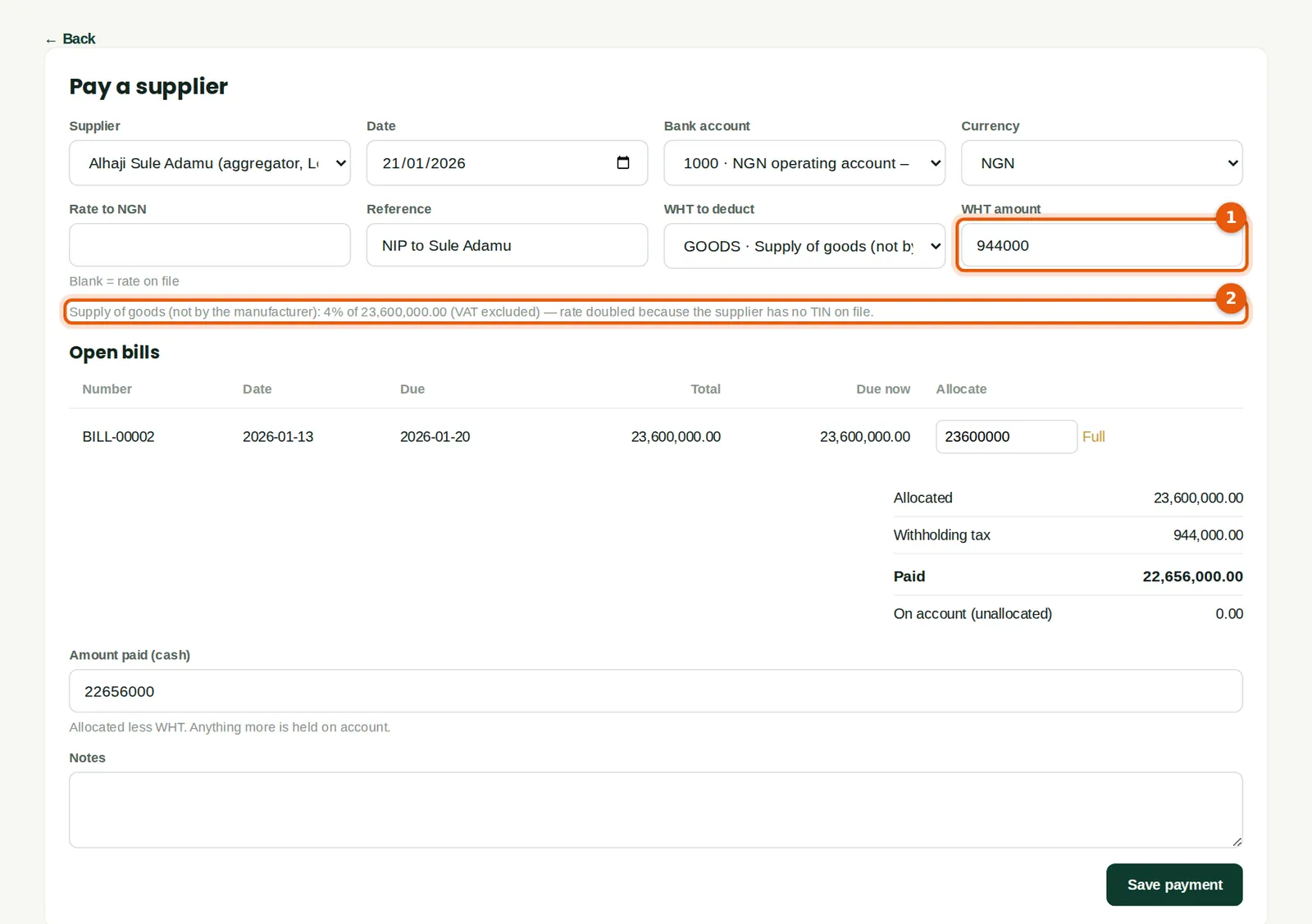This screenshot has height=924, width=1312.
Task: Select the BILL-00002 row number
Action: click(118, 437)
